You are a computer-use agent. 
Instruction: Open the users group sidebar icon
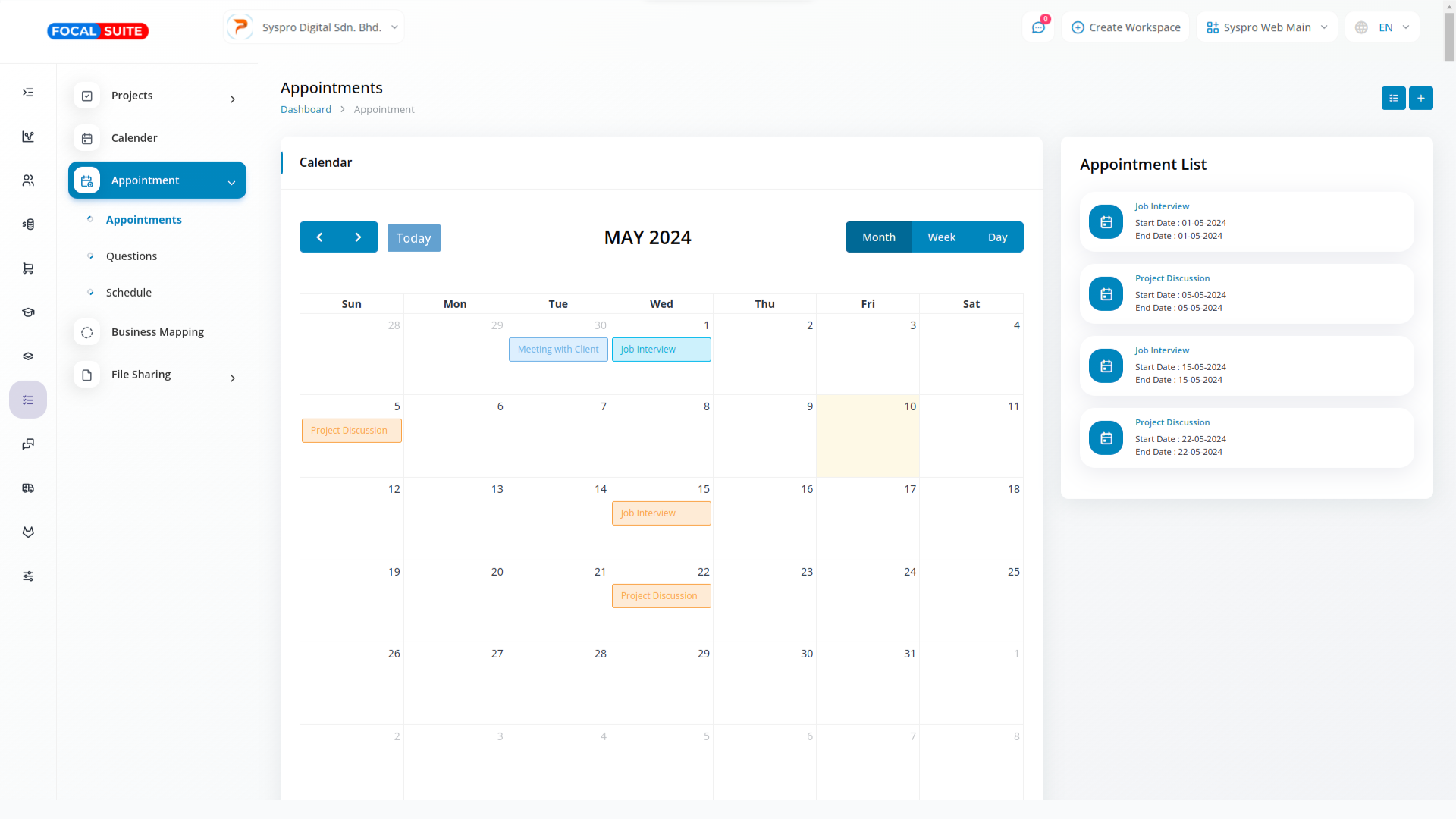[x=28, y=180]
